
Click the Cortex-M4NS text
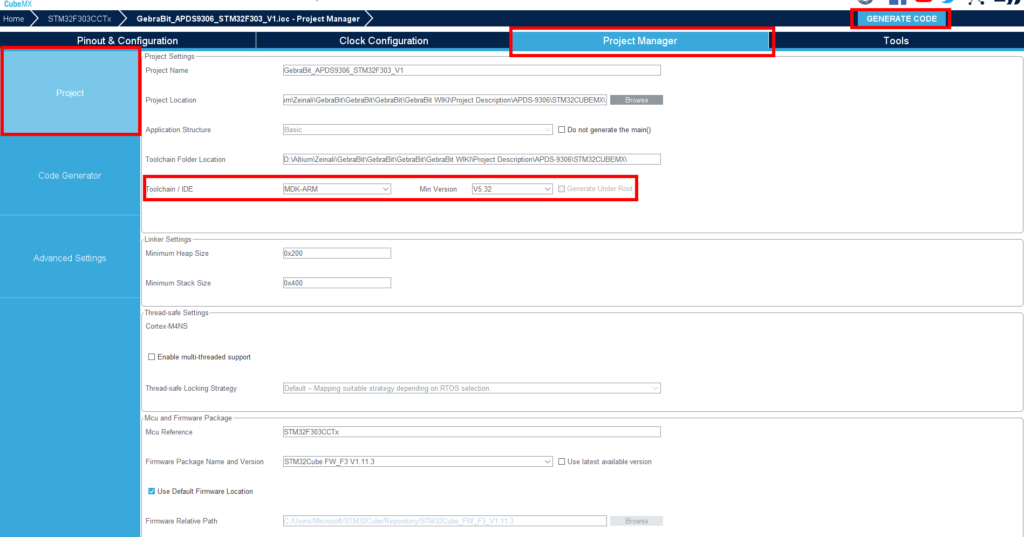click(167, 326)
